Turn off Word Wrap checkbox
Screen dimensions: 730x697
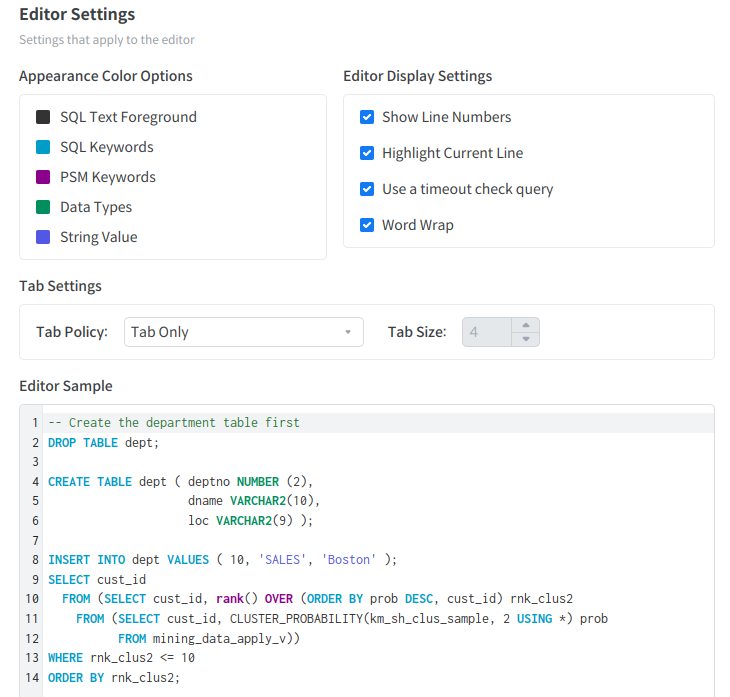pyautogui.click(x=367, y=225)
